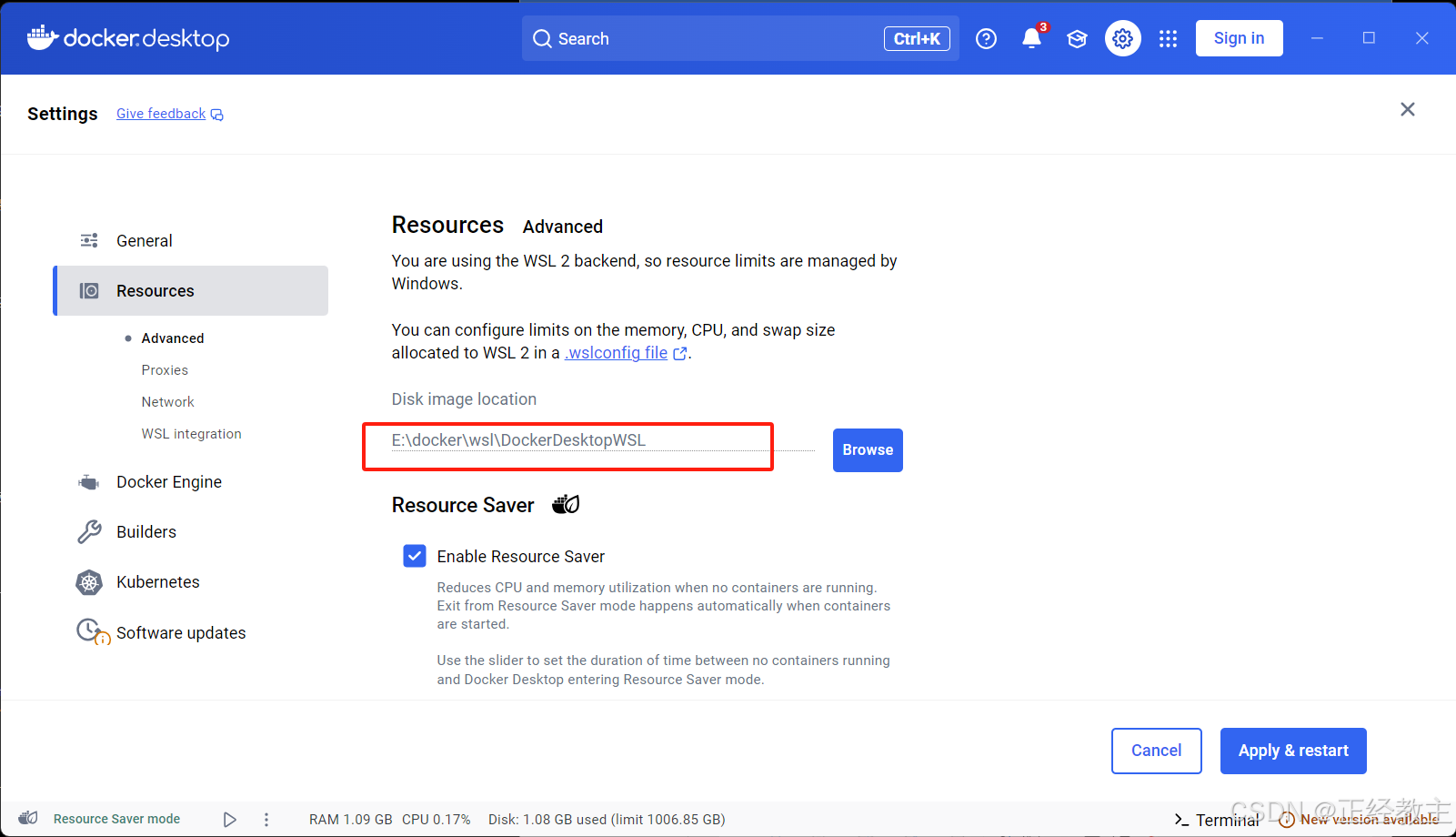Click the Advanced heading beside Resources
The image size is (1456, 837).
coord(562,227)
